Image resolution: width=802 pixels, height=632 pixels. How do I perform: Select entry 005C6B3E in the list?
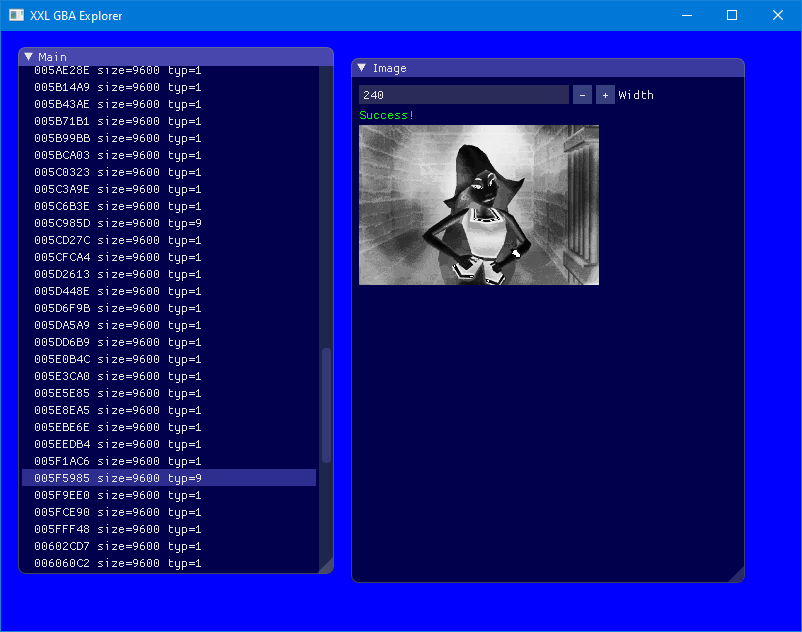(169, 206)
